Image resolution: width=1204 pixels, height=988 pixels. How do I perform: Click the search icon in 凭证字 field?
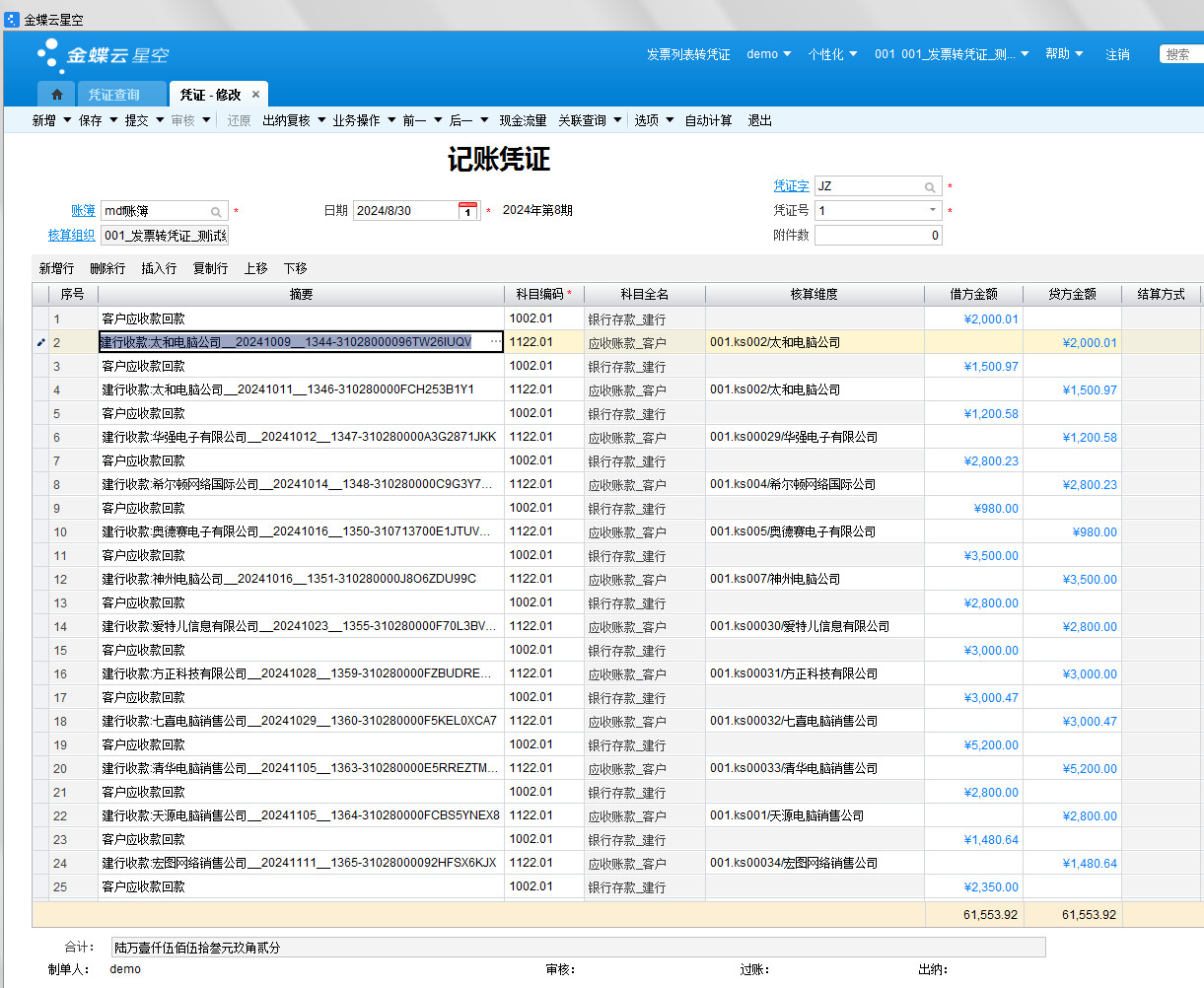930,186
